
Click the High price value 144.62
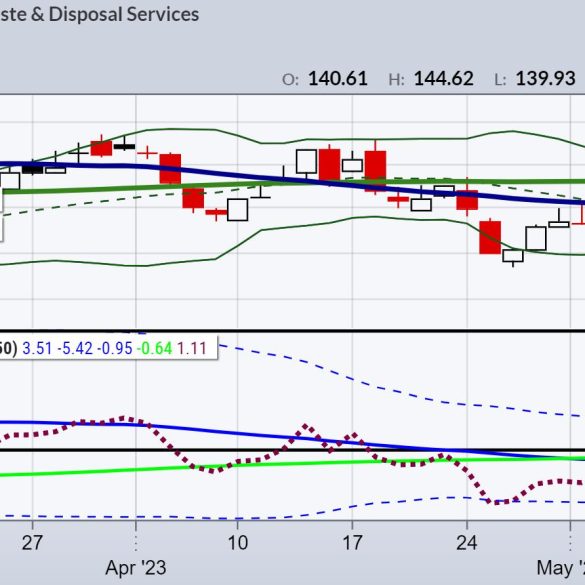point(444,79)
